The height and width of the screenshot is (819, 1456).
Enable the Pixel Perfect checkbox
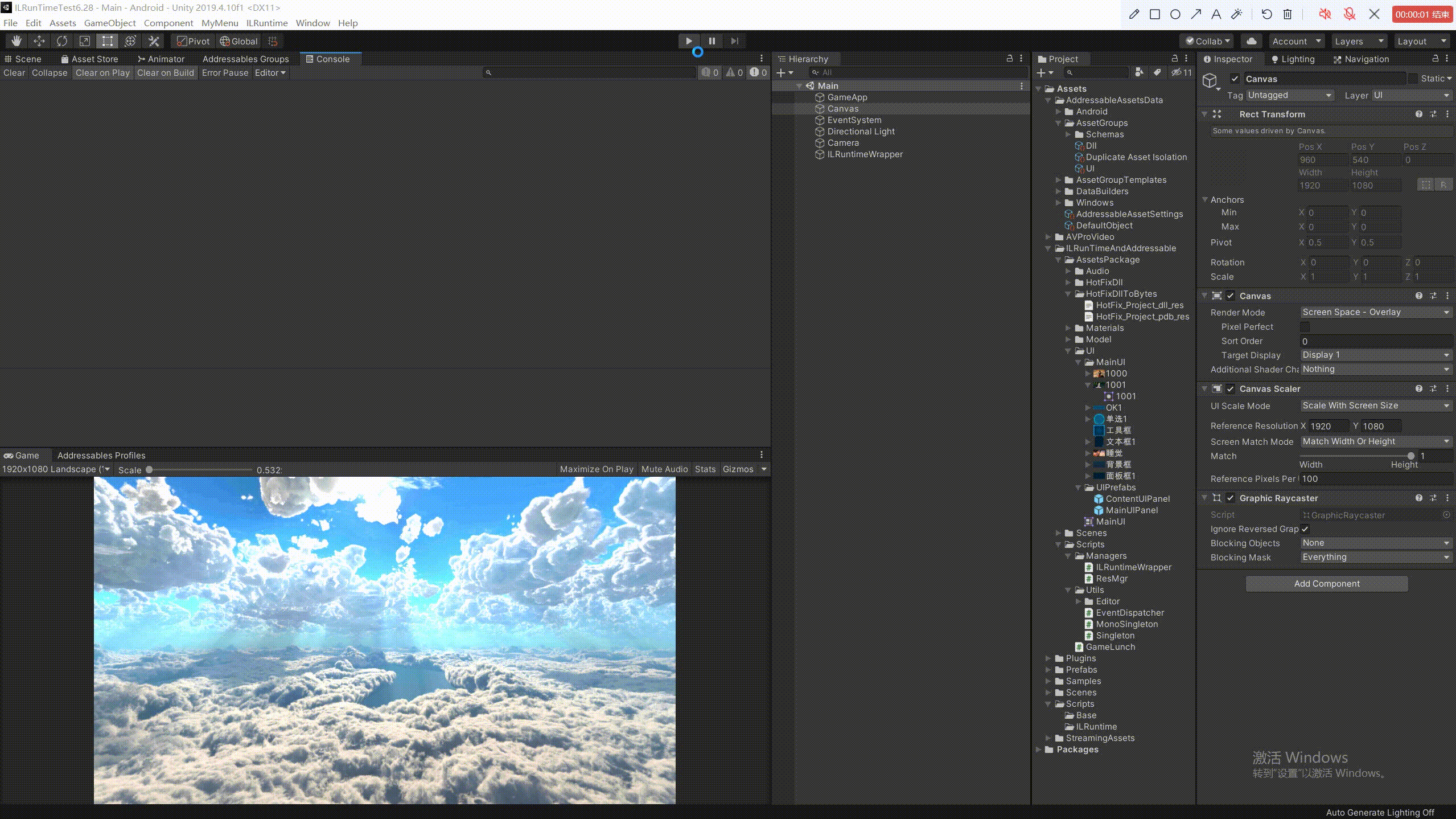tap(1305, 327)
